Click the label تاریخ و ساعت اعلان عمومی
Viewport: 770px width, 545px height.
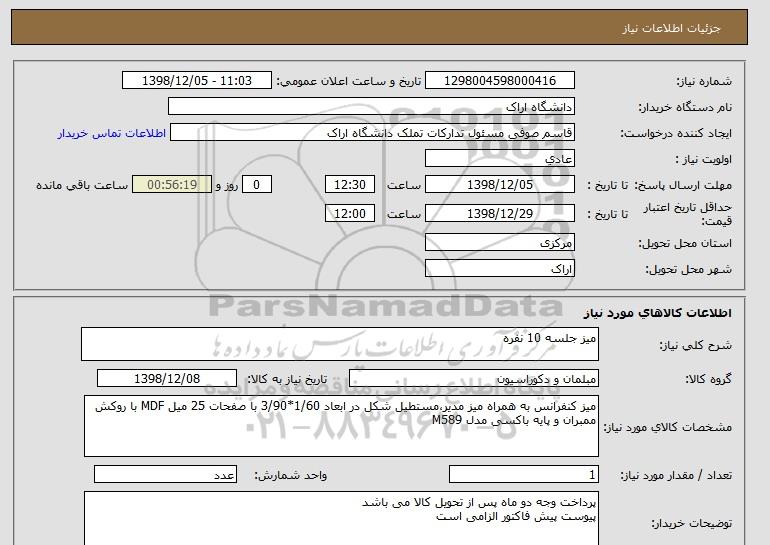click(x=349, y=81)
